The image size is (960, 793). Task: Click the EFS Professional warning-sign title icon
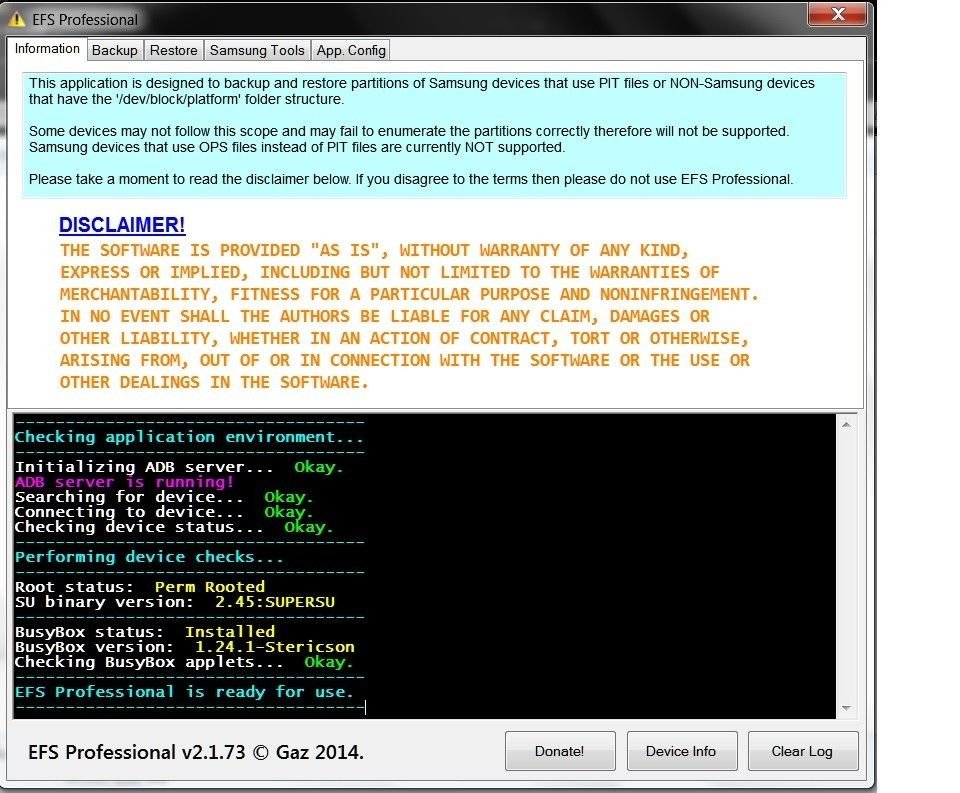coord(17,20)
